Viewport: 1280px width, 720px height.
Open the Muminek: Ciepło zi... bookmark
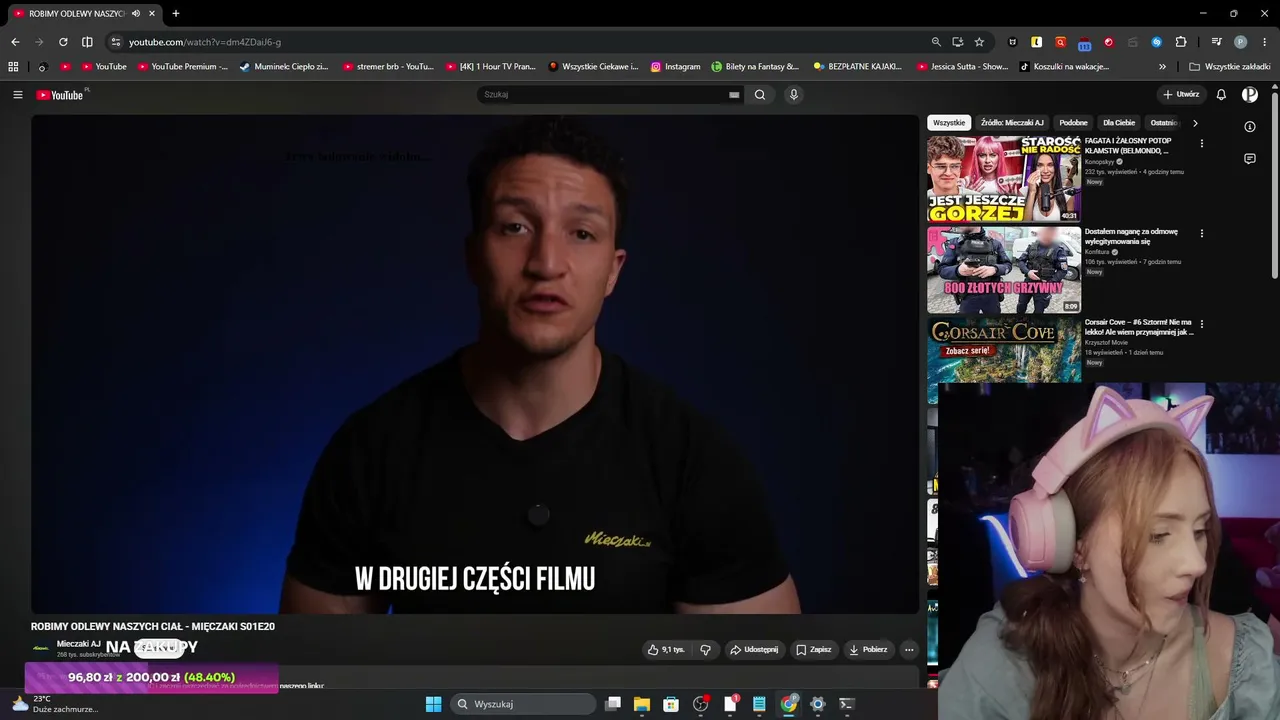[284, 67]
